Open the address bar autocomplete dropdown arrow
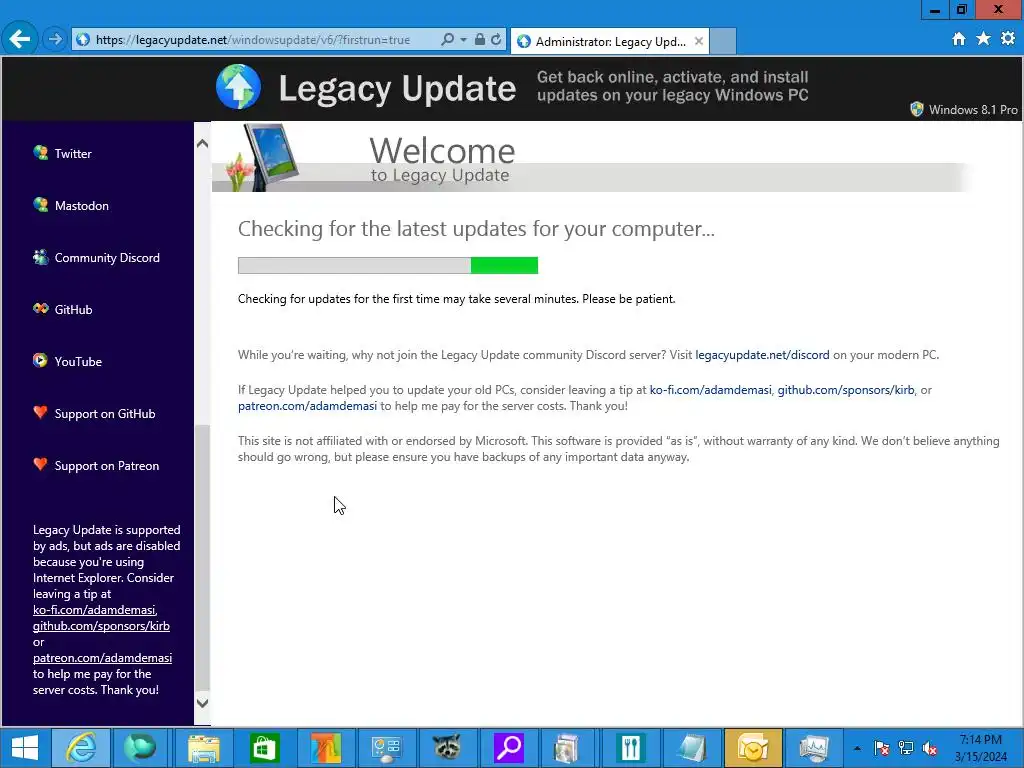The image size is (1024, 768). (x=463, y=39)
